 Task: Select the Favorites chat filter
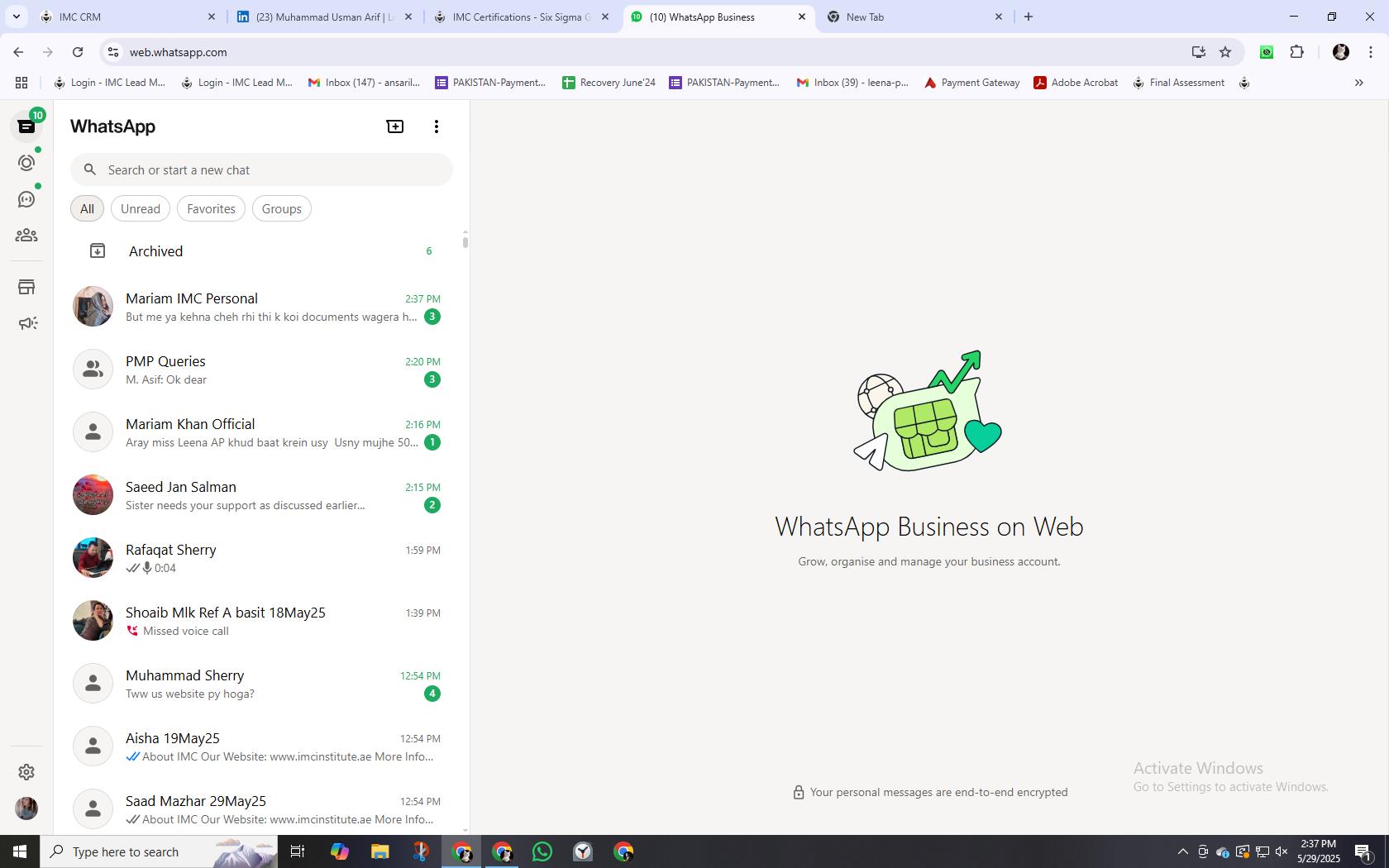tap(211, 208)
